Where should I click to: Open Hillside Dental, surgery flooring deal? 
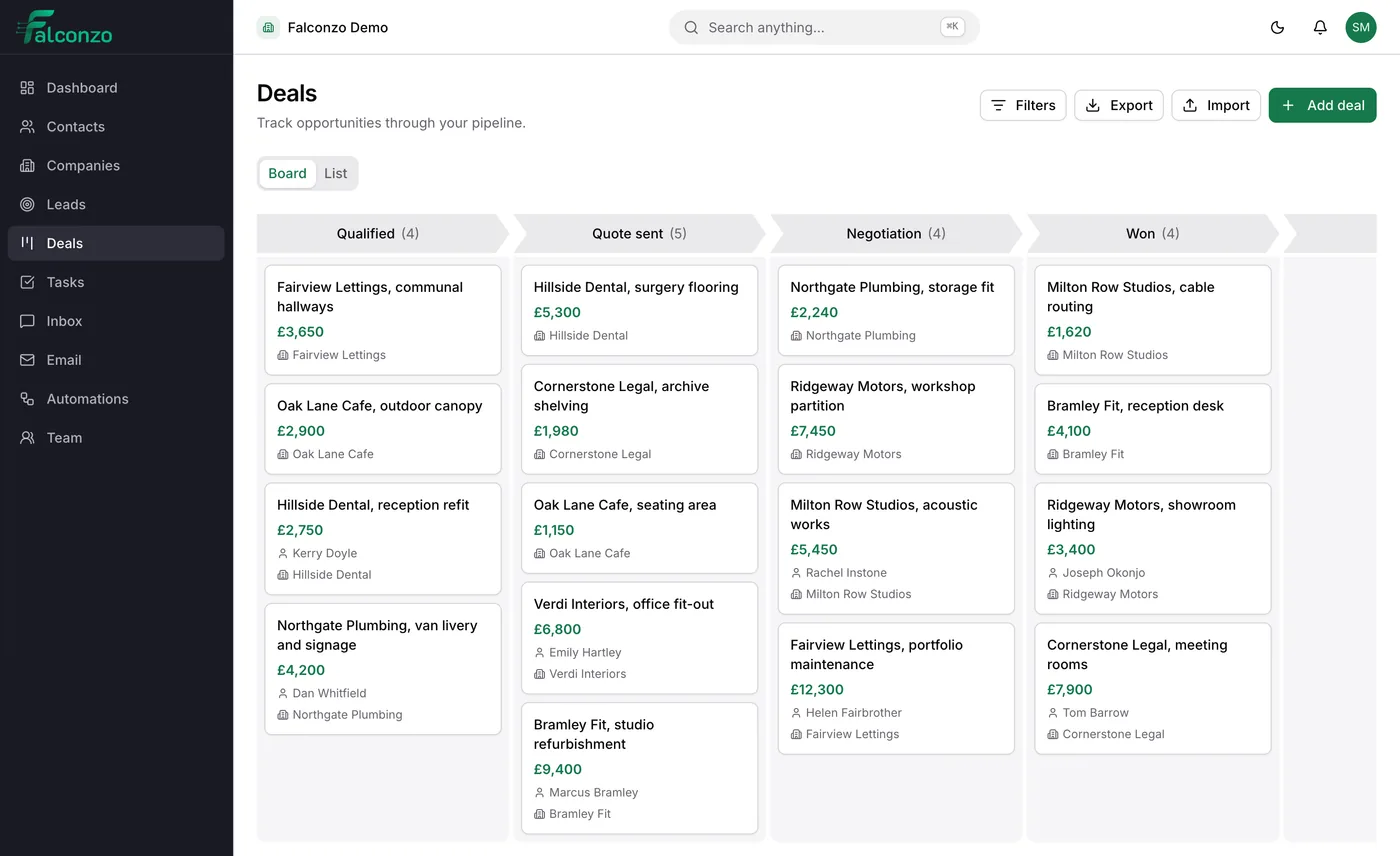tap(639, 310)
